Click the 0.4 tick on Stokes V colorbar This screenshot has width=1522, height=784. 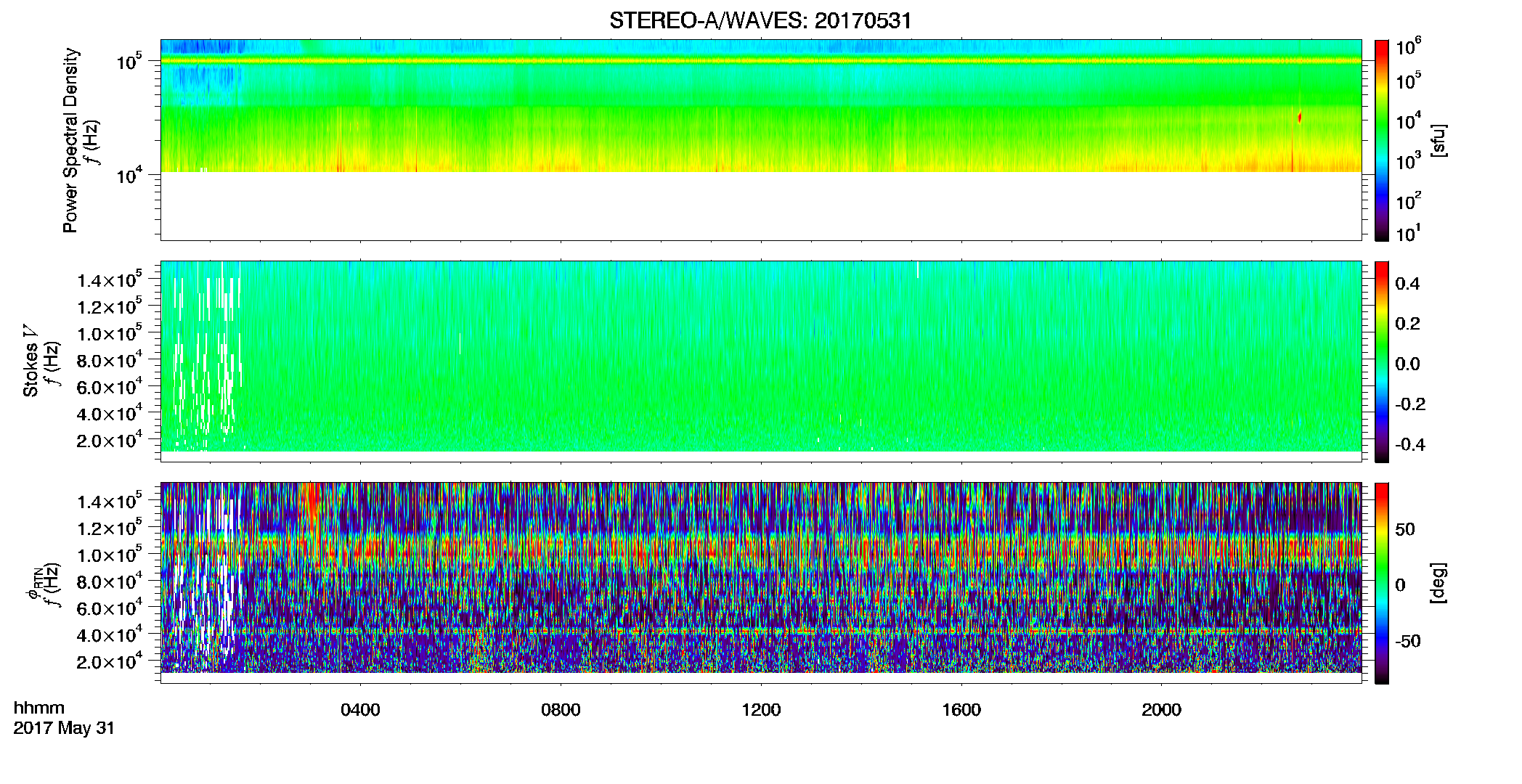click(1407, 284)
